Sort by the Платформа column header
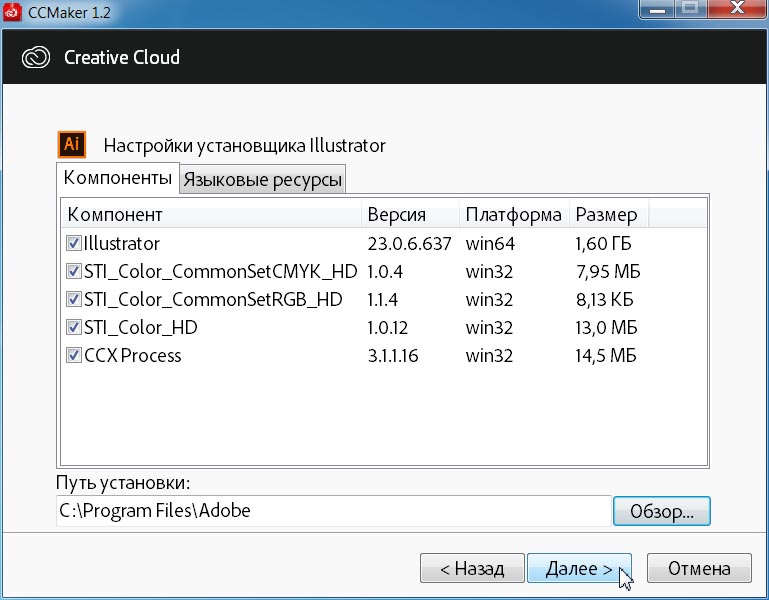769x600 pixels. pyautogui.click(x=514, y=214)
